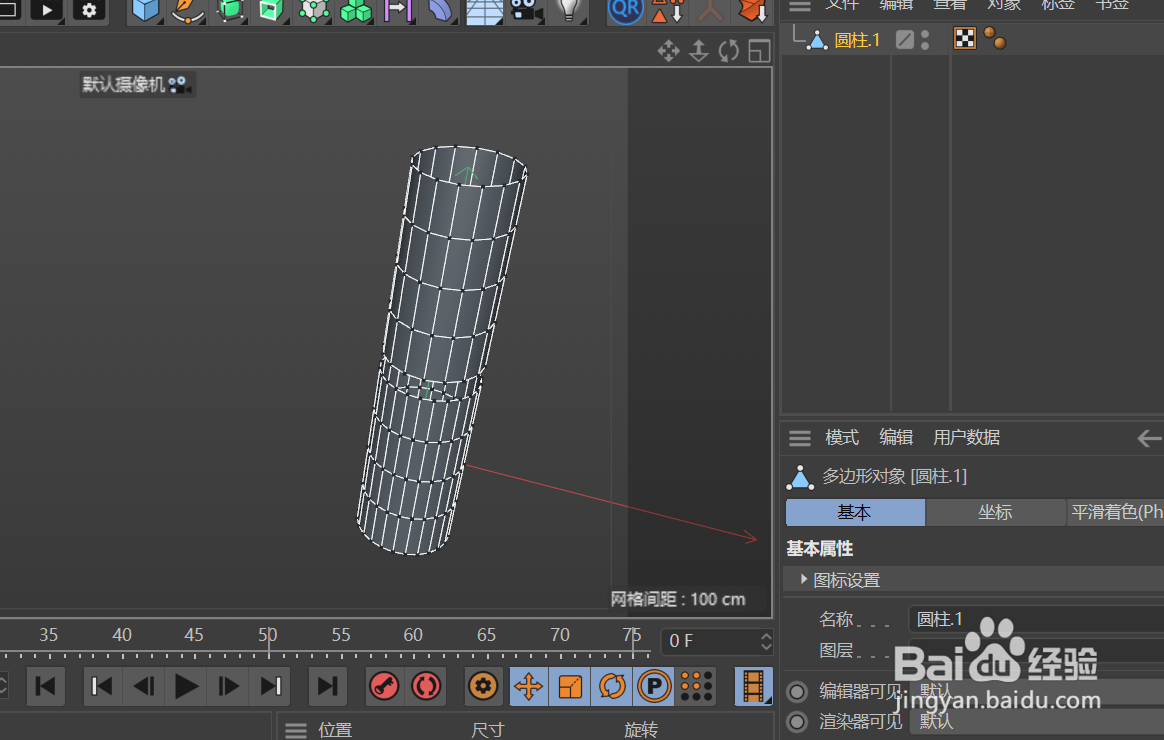Adjust the 0 F frame field stepper arrows
The width and height of the screenshot is (1164, 740).
765,641
